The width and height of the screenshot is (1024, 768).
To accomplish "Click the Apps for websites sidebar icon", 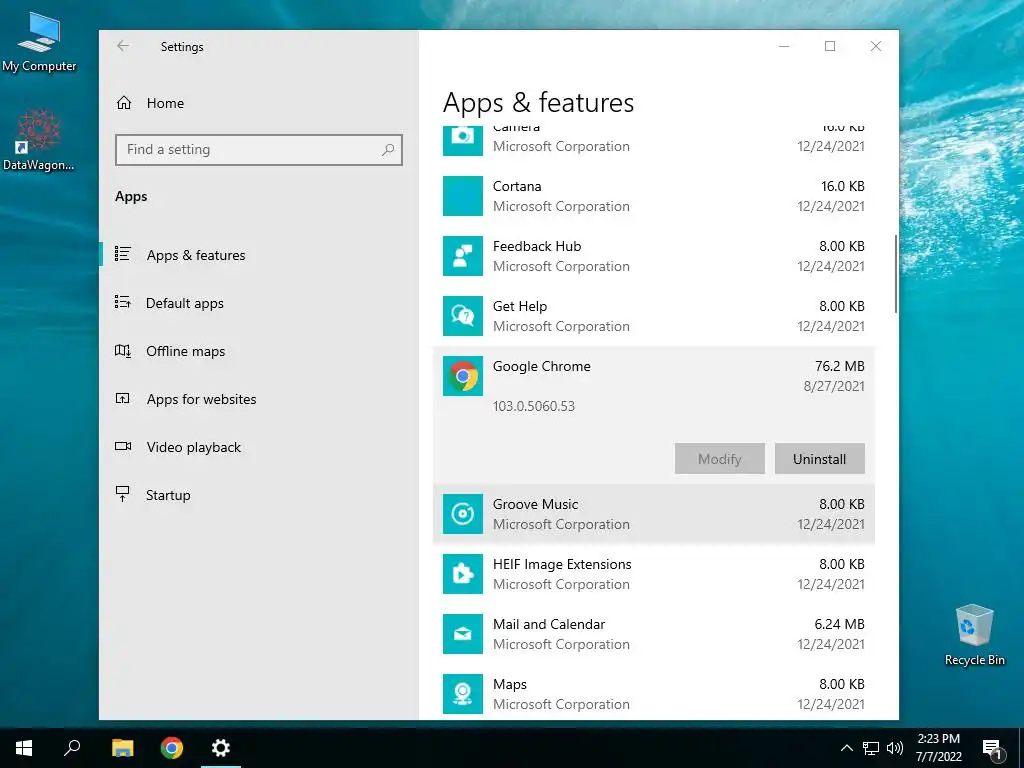I will point(122,398).
